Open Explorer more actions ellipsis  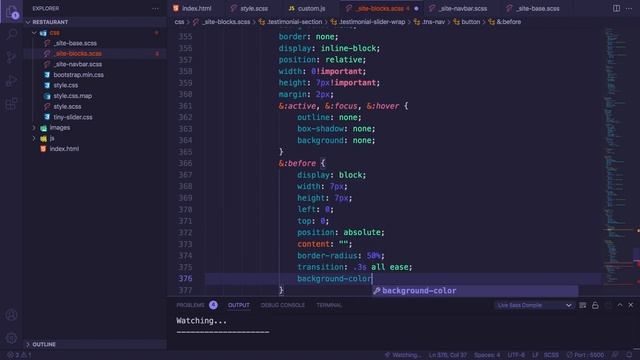(x=155, y=9)
